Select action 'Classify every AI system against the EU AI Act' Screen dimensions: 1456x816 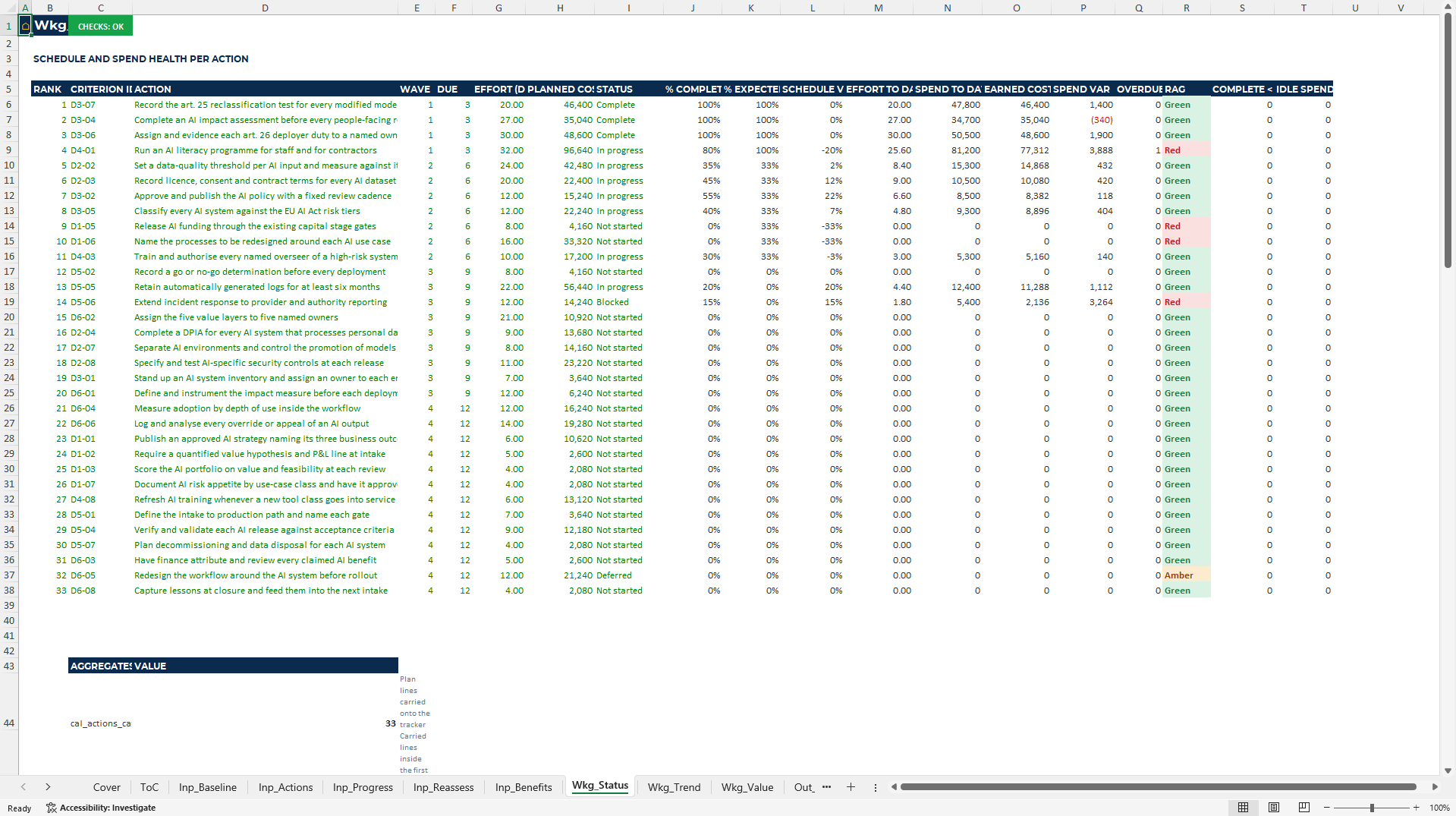265,211
